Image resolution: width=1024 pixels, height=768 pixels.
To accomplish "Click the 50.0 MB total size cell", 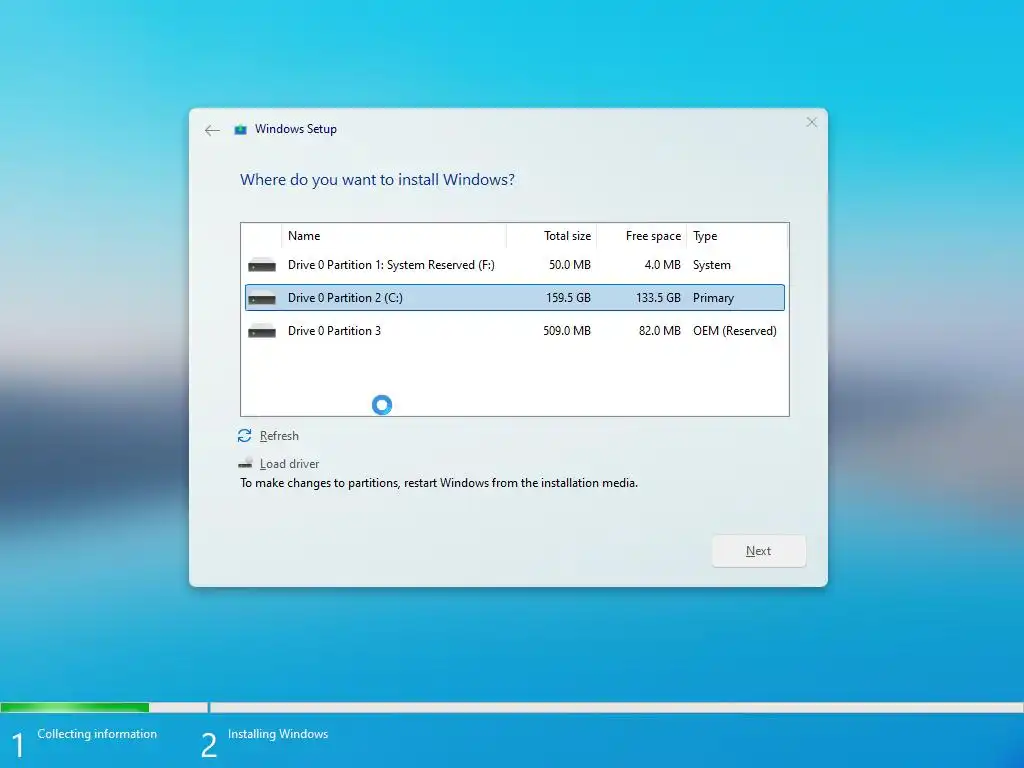I will [569, 264].
